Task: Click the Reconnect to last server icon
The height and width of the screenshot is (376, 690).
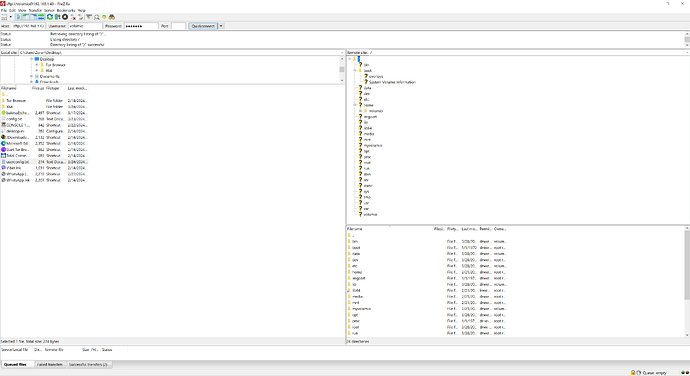Action: click(x=81, y=17)
